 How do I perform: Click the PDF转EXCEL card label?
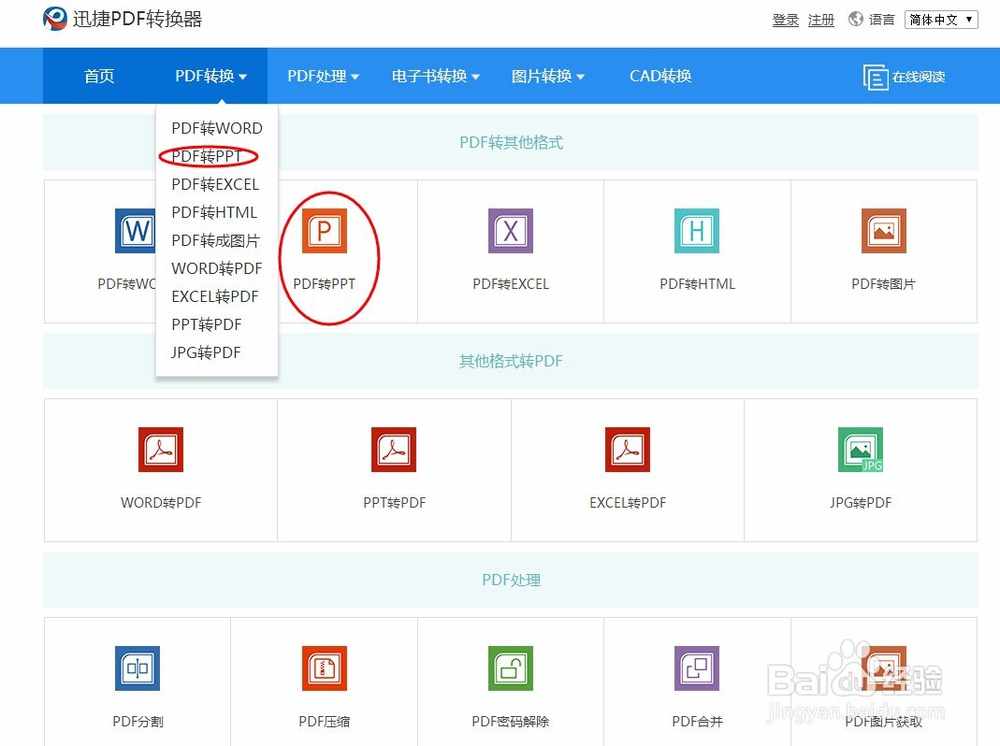click(510, 284)
